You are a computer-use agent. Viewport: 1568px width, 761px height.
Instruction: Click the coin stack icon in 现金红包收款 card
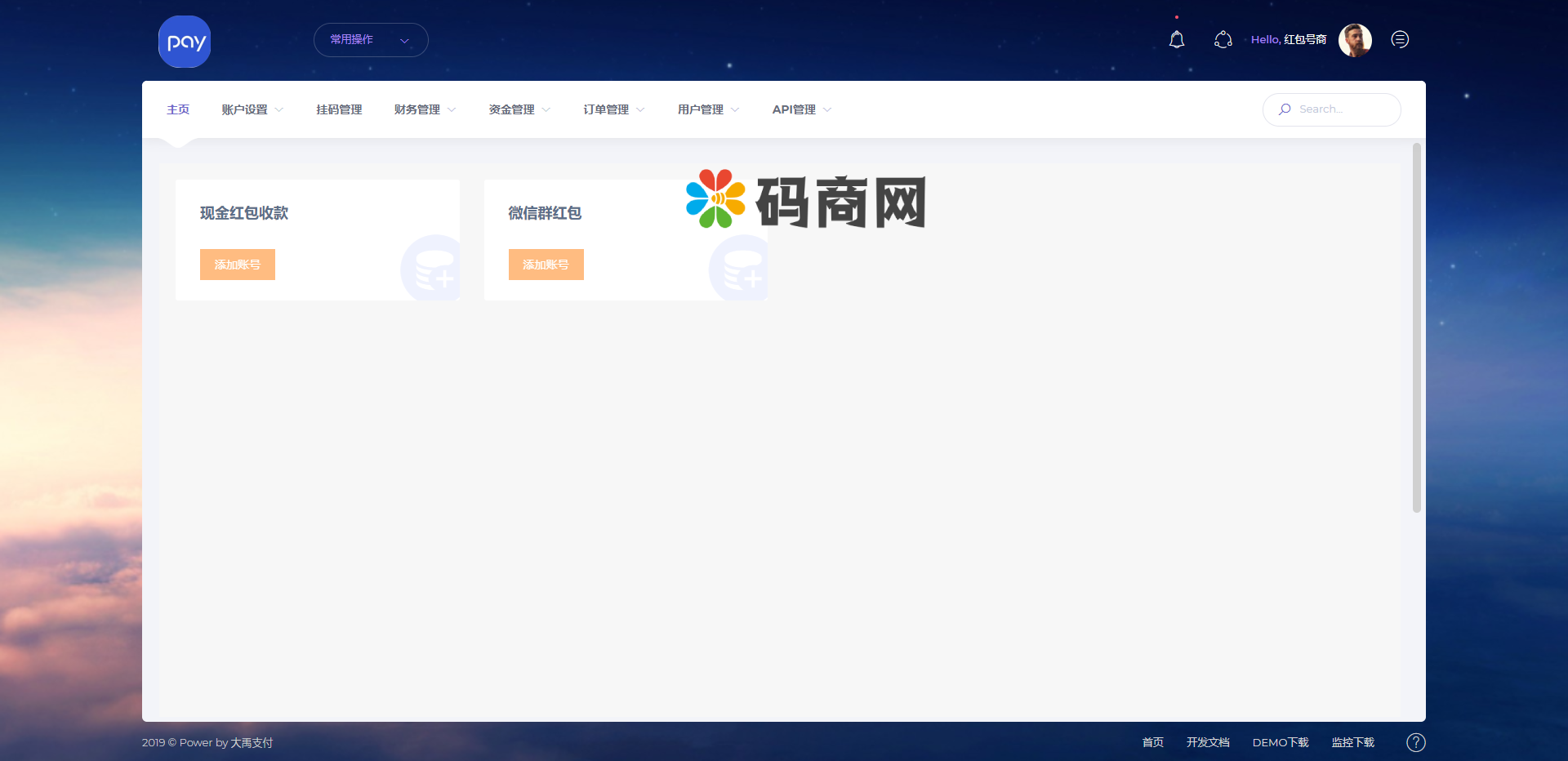tap(433, 269)
